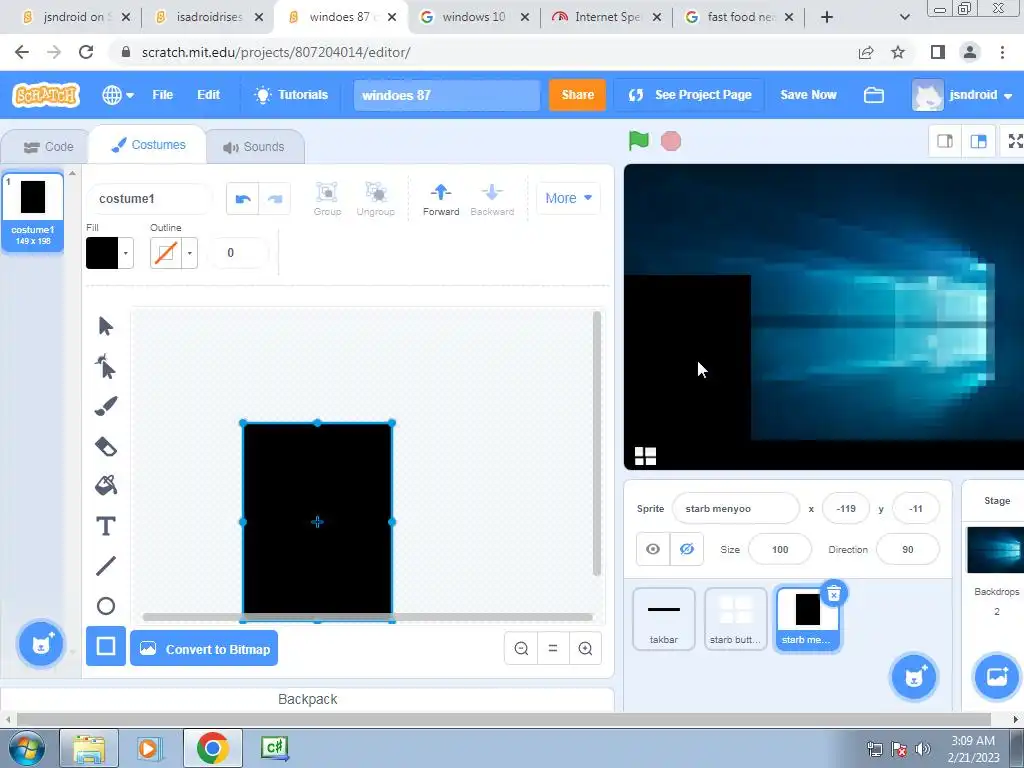
Task: Open language globe dropdown
Action: pyautogui.click(x=118, y=95)
